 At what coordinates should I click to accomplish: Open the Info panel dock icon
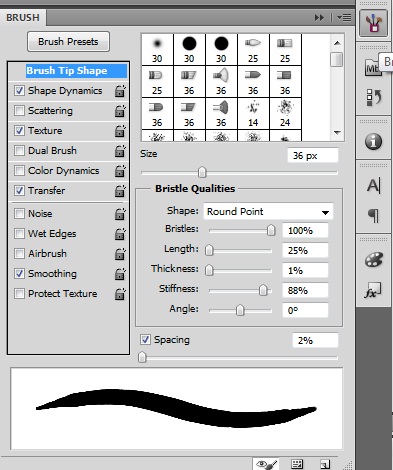373,142
